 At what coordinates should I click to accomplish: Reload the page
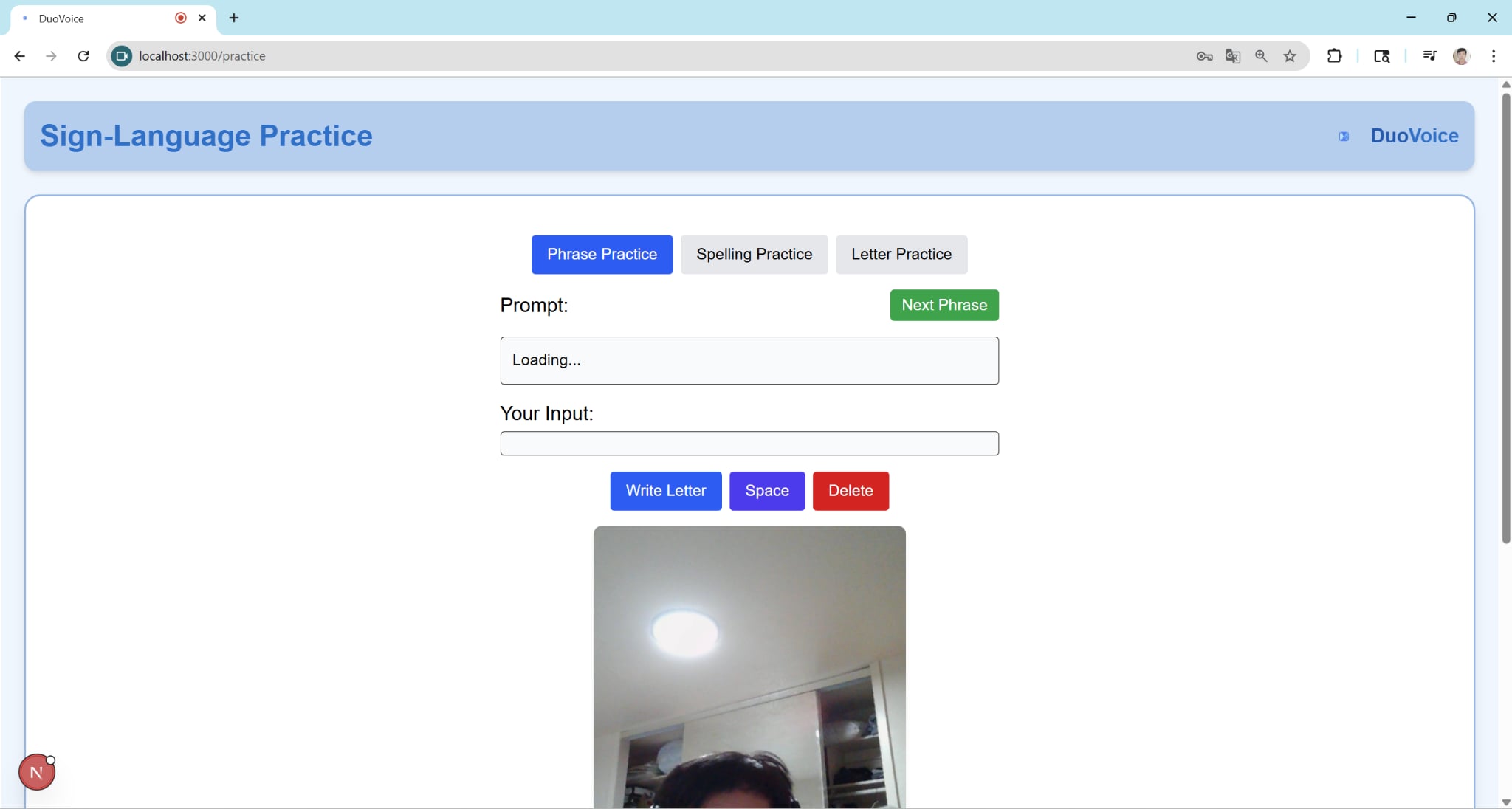[x=83, y=56]
